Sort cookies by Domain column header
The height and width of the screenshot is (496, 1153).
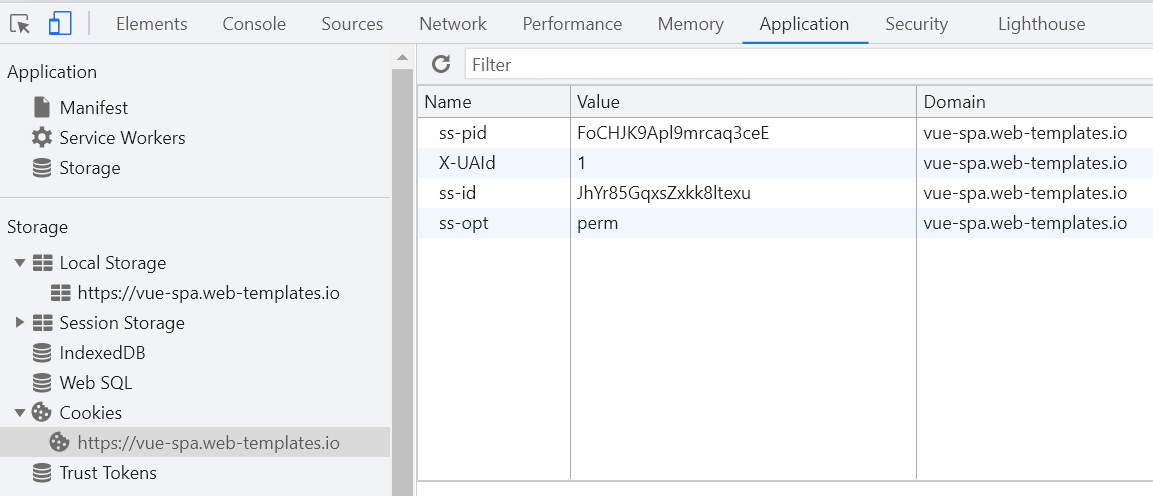point(1035,101)
